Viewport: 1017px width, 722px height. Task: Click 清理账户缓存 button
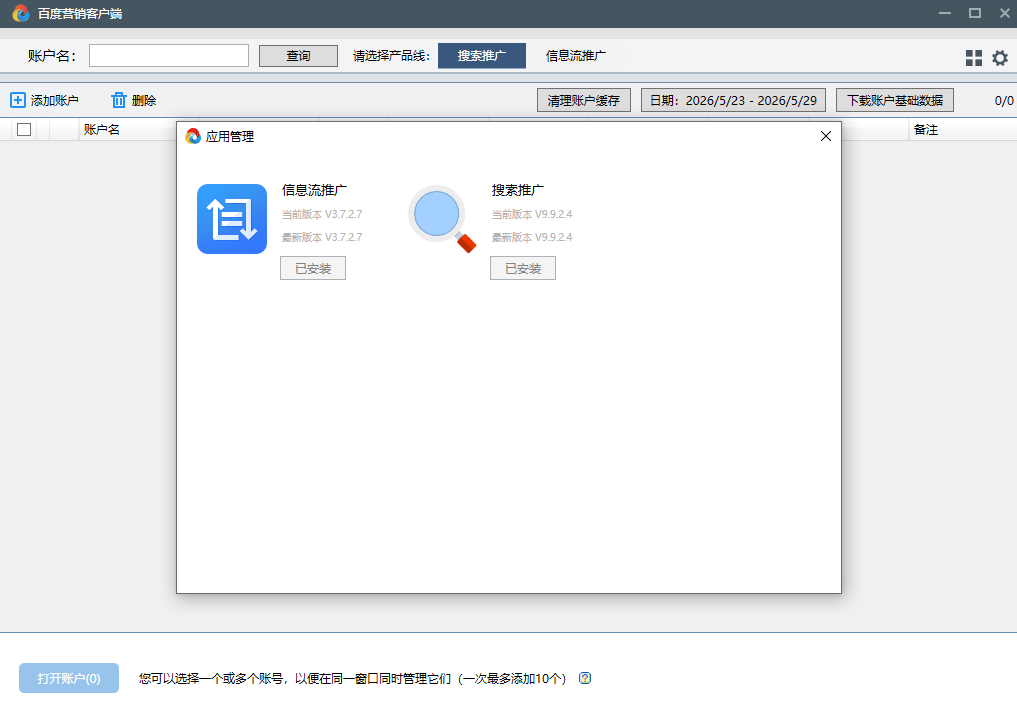click(x=584, y=101)
